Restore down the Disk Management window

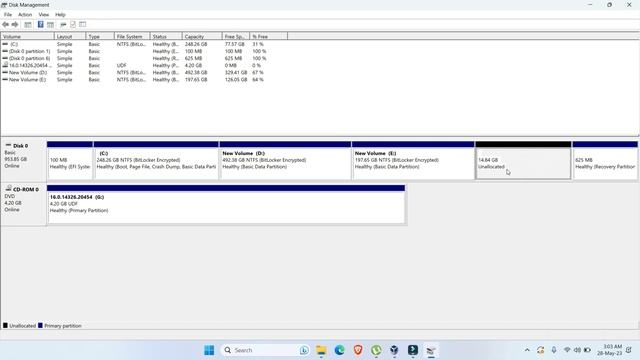609,5
